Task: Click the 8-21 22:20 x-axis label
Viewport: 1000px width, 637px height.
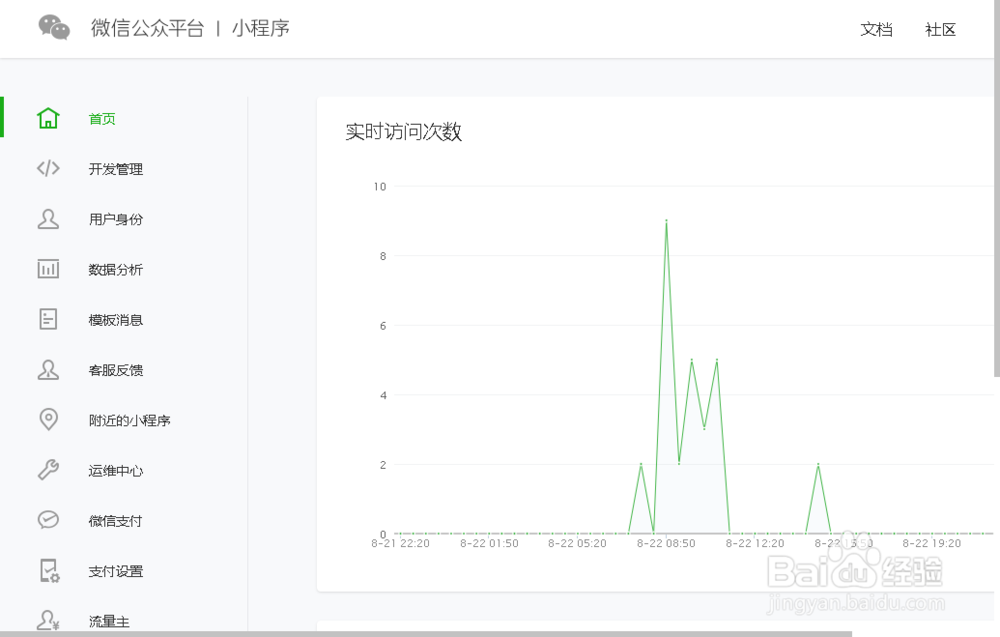Action: 401,543
